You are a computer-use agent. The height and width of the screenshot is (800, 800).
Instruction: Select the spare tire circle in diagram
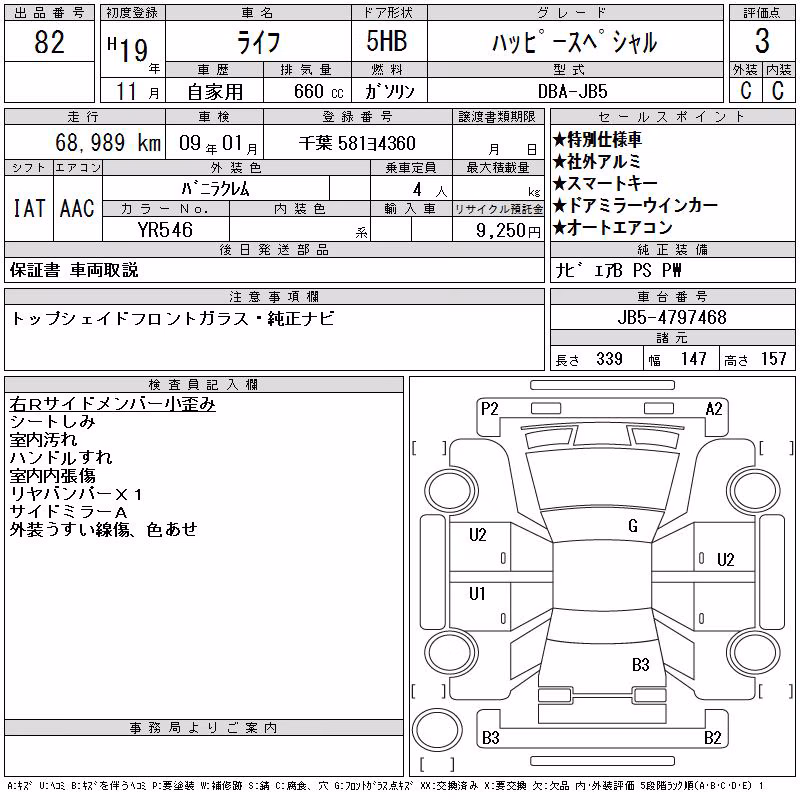(437, 729)
